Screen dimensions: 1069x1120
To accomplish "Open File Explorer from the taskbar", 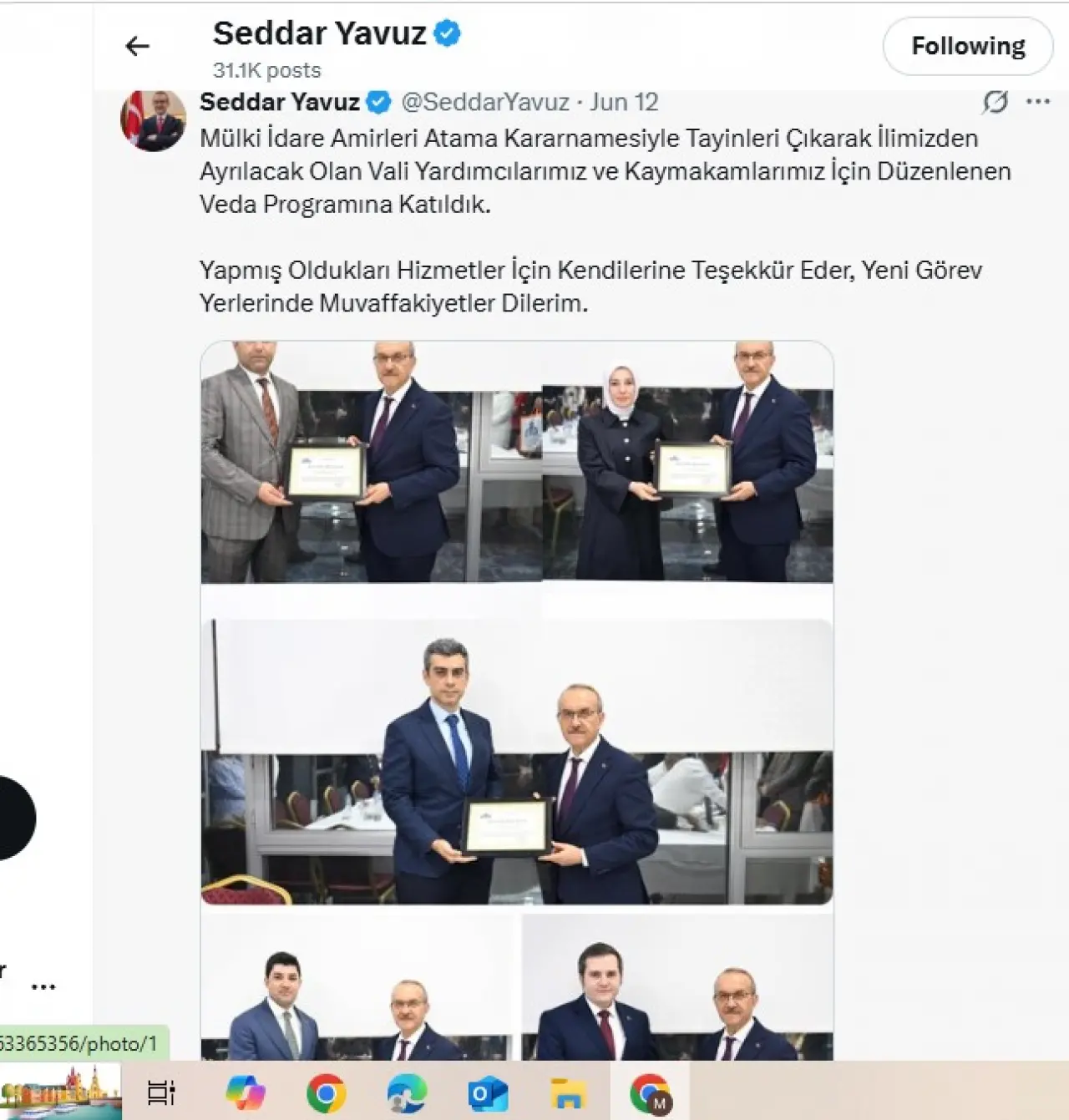I will [x=569, y=1093].
